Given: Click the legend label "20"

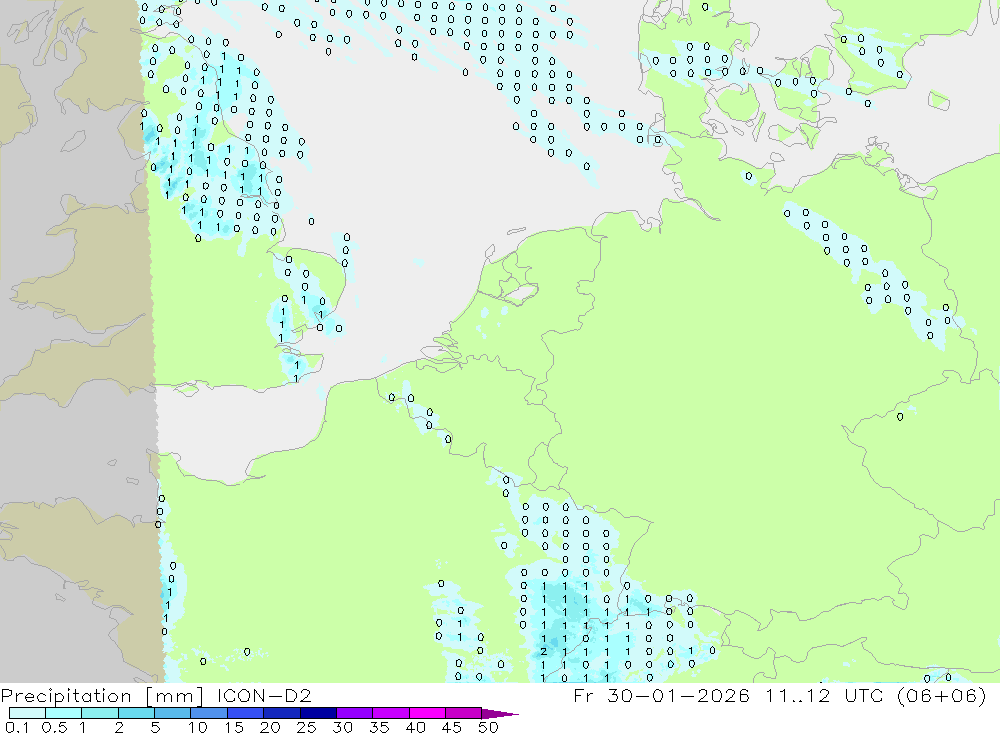Looking at the screenshot, I should (270, 727).
